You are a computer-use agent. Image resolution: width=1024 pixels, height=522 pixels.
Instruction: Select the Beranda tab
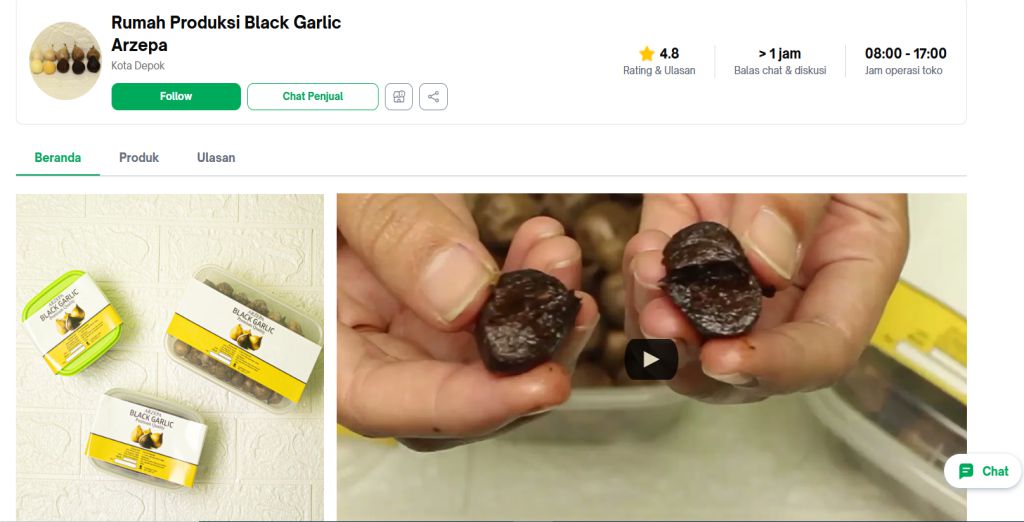57,157
